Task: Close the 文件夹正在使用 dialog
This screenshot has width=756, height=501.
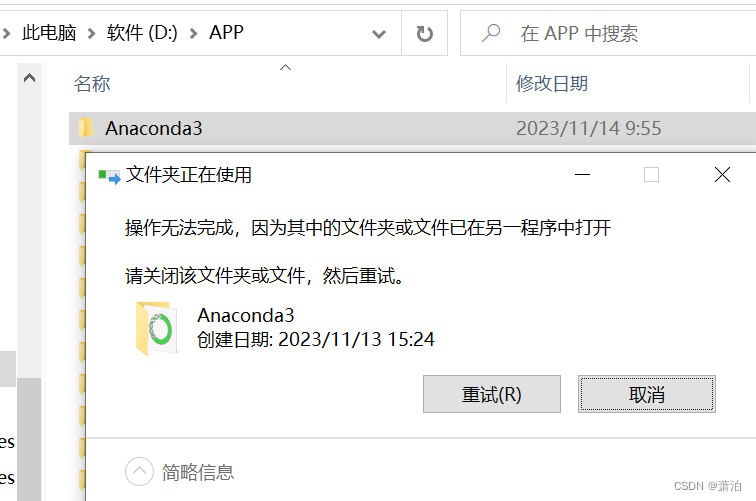Action: pyautogui.click(x=722, y=175)
